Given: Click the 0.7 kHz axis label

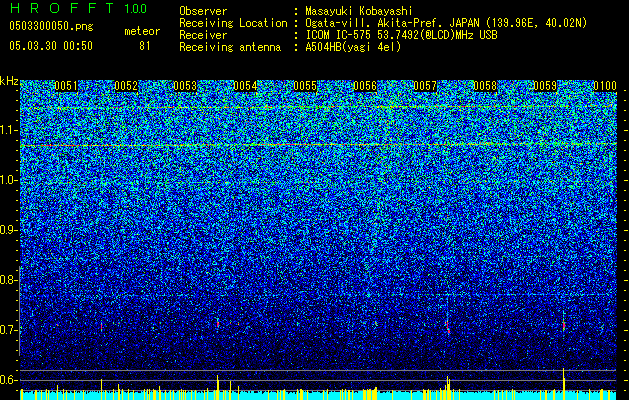Looking at the screenshot, I should [x=9, y=330].
